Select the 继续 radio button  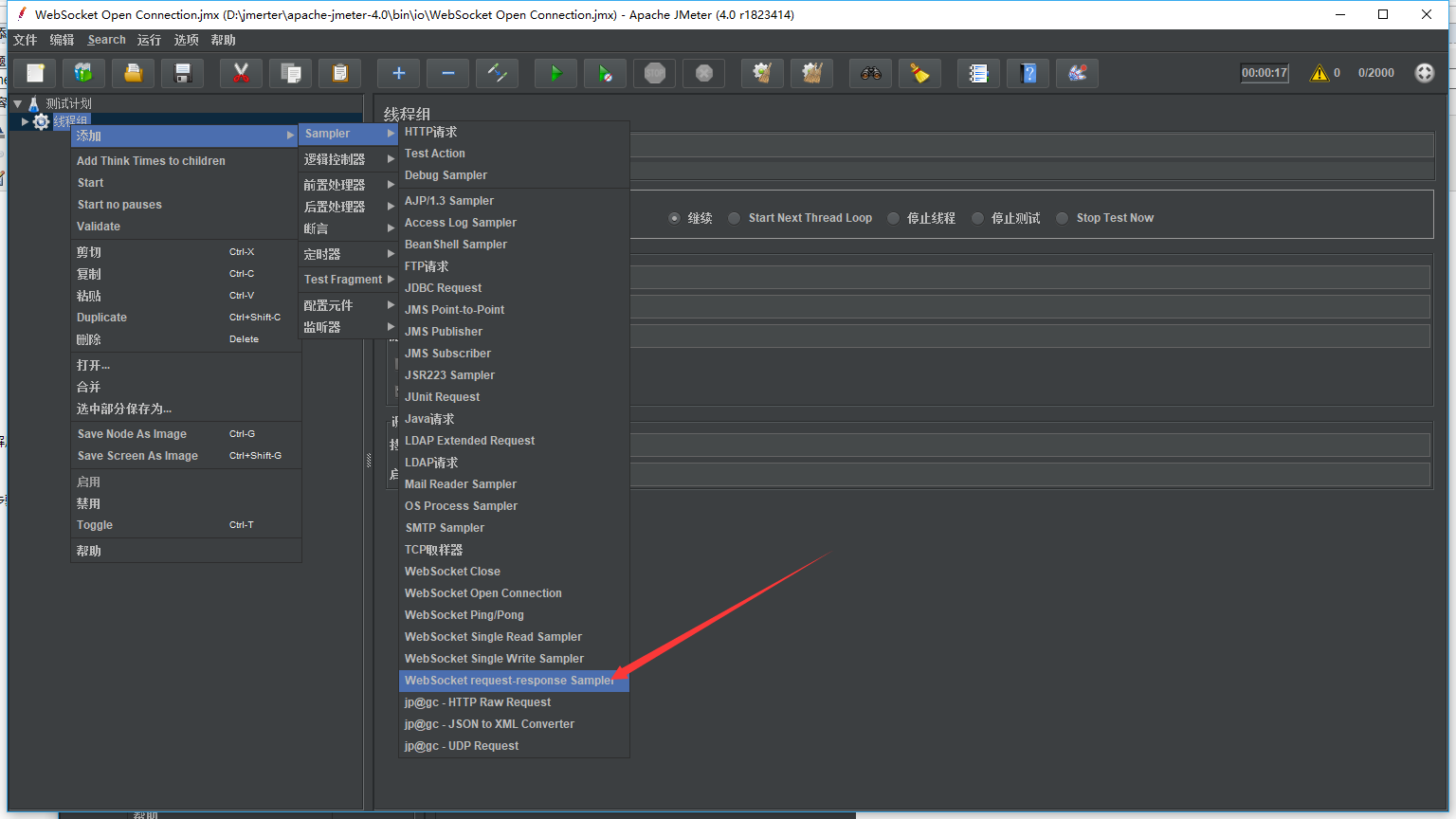coord(674,218)
